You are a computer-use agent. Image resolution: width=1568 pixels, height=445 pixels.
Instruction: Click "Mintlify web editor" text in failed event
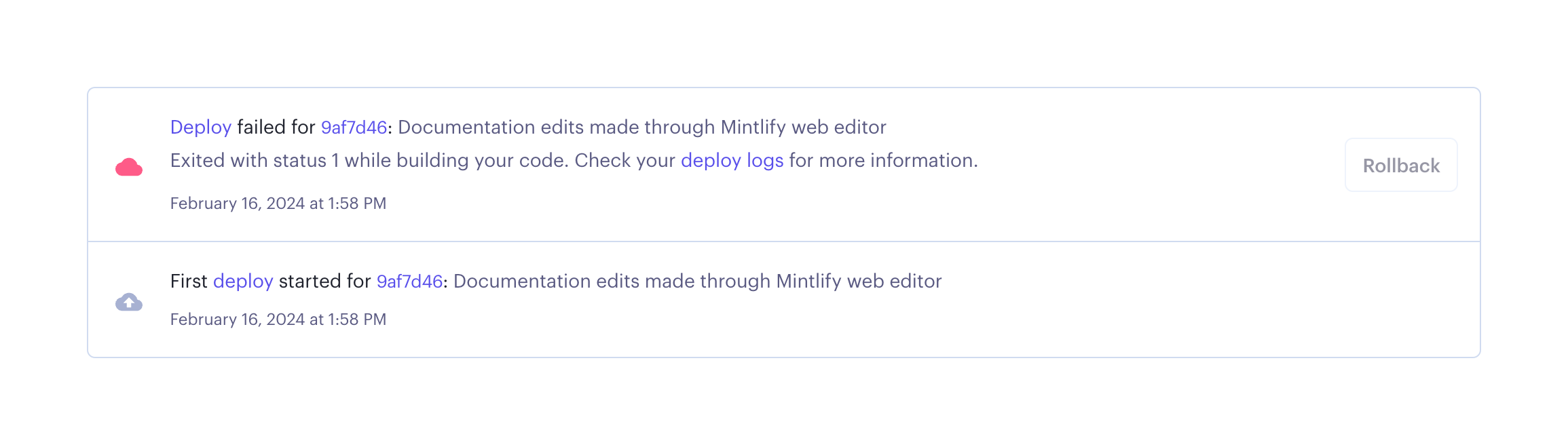click(803, 128)
